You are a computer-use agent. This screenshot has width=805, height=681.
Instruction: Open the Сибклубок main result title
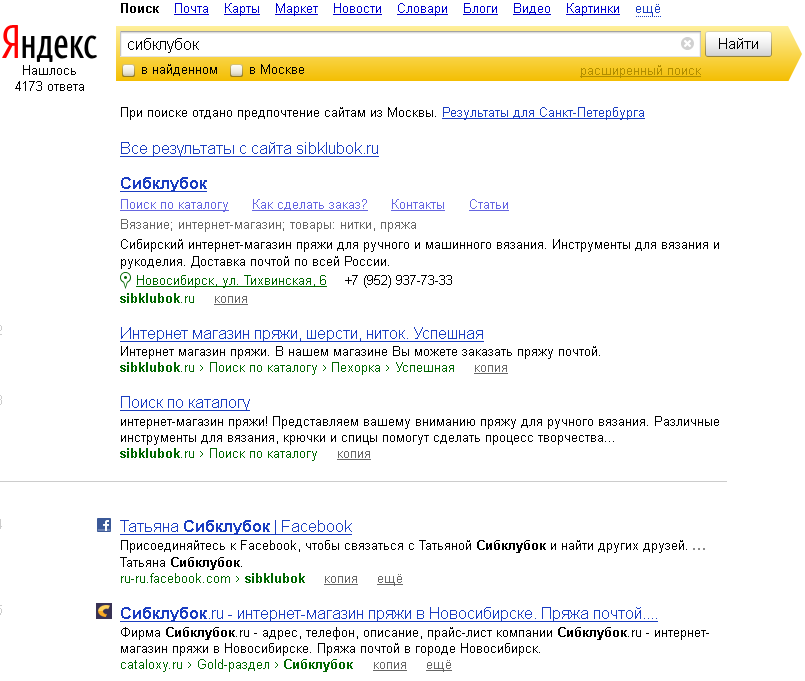164,183
